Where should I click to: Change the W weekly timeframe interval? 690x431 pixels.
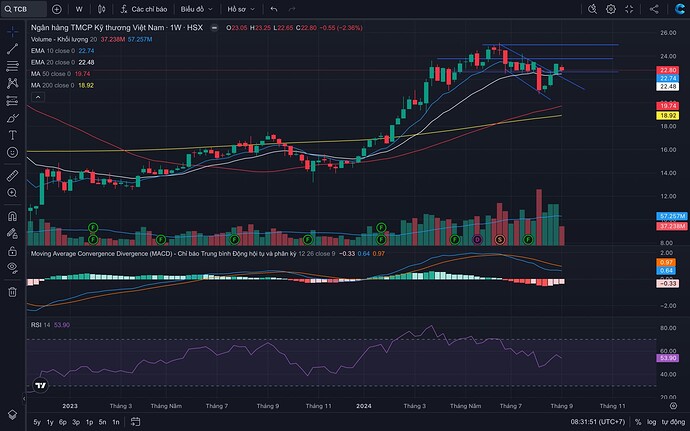(79, 9)
